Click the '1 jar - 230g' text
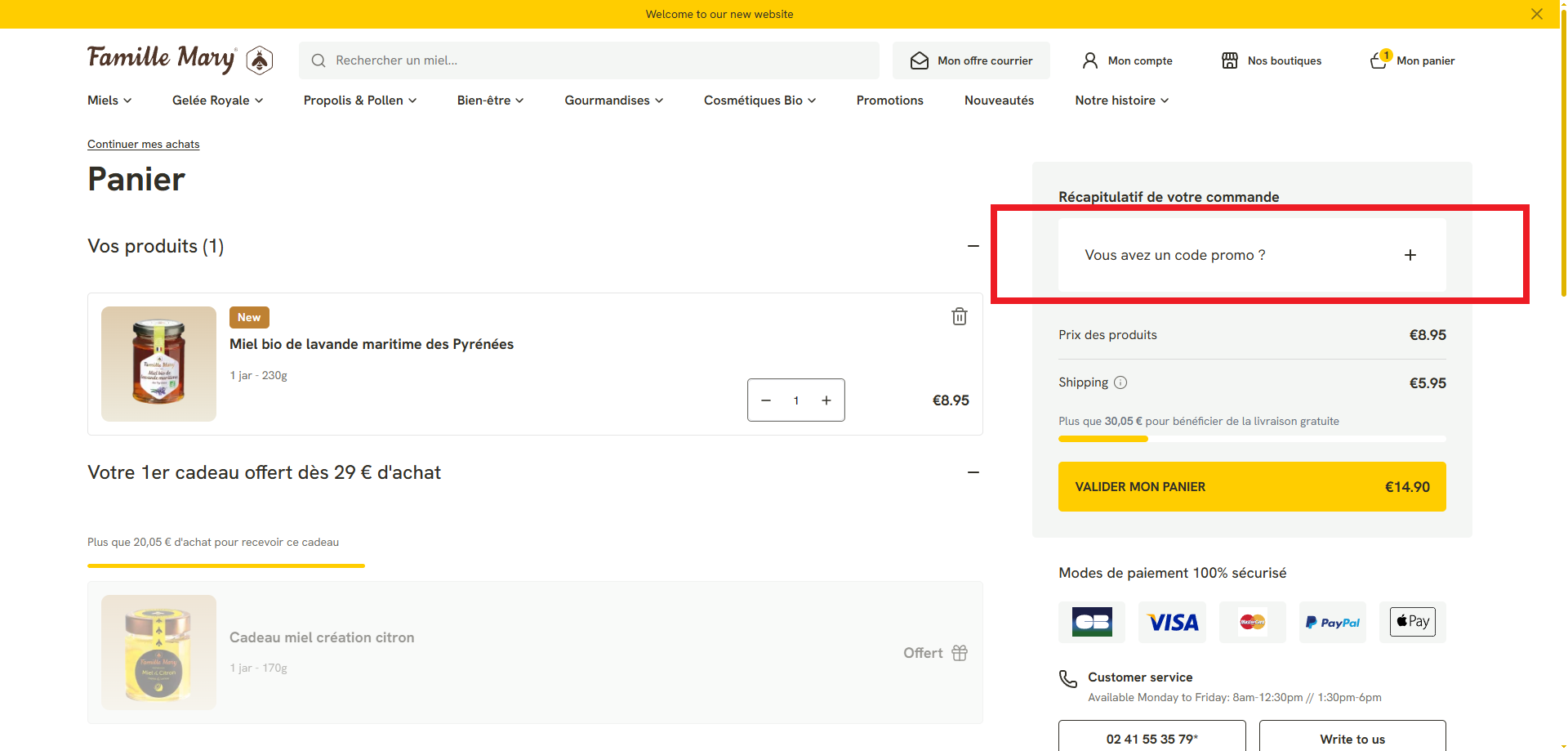 pyautogui.click(x=258, y=376)
